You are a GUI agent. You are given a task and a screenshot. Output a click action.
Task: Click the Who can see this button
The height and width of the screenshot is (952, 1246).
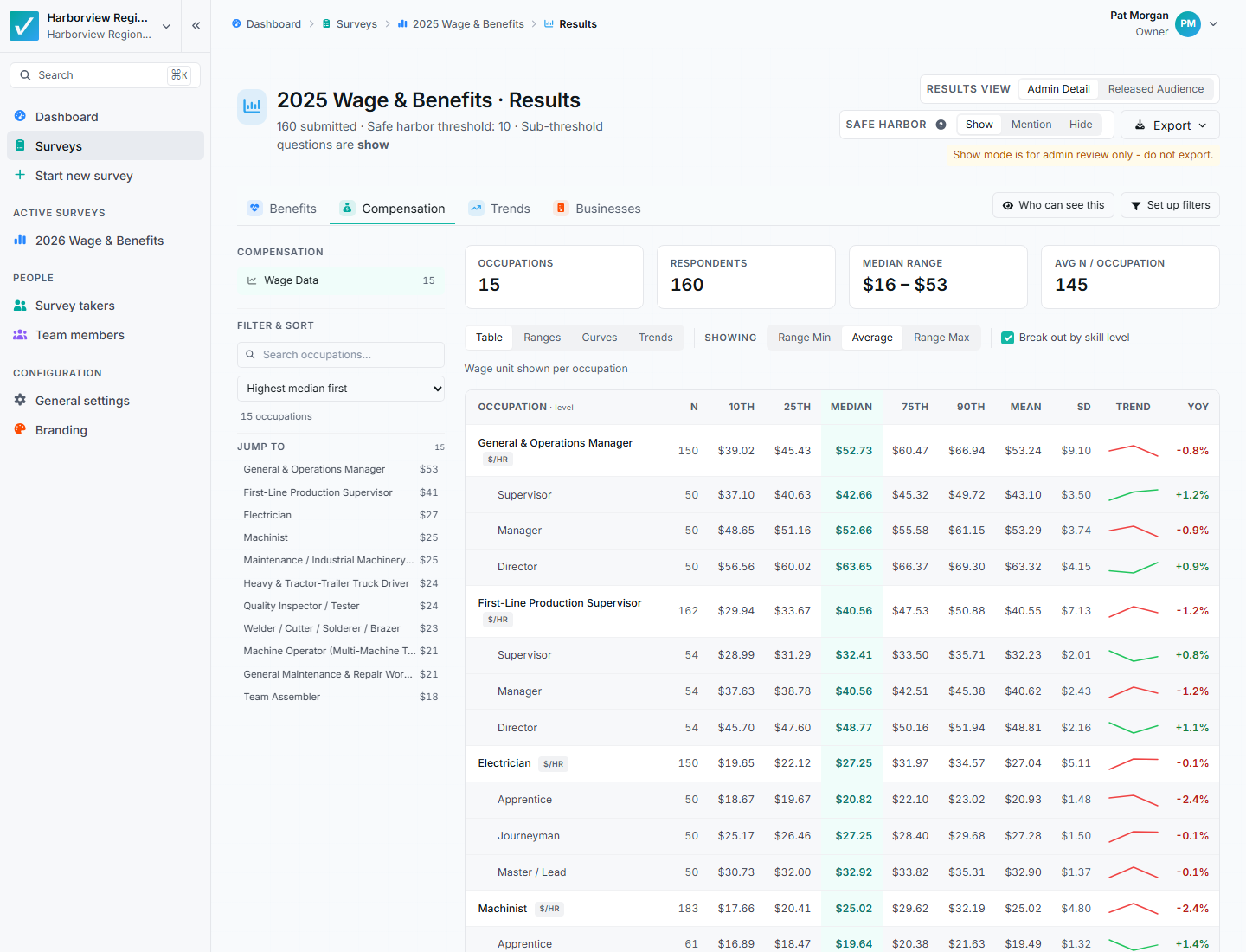point(1053,205)
